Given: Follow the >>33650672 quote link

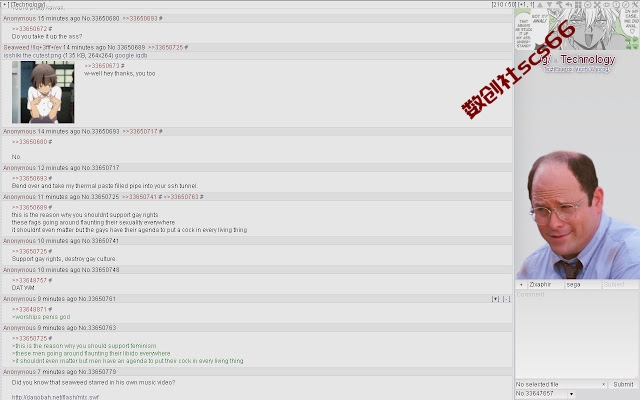Looking at the screenshot, I should (x=29, y=29).
